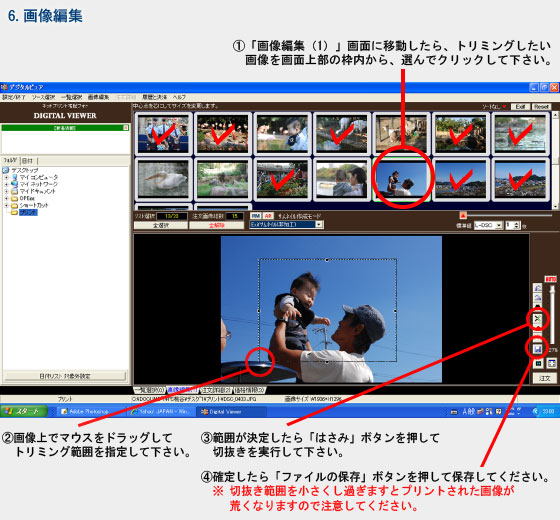Click the scissors crop icon
The image size is (560, 520).
(x=538, y=319)
